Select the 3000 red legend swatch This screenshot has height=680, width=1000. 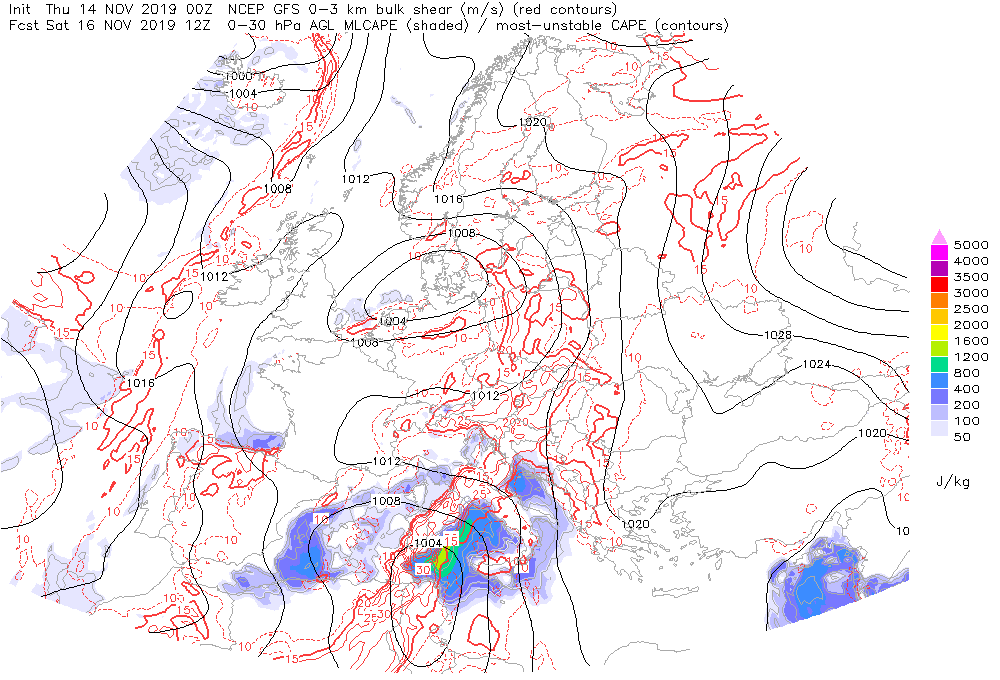tap(939, 285)
